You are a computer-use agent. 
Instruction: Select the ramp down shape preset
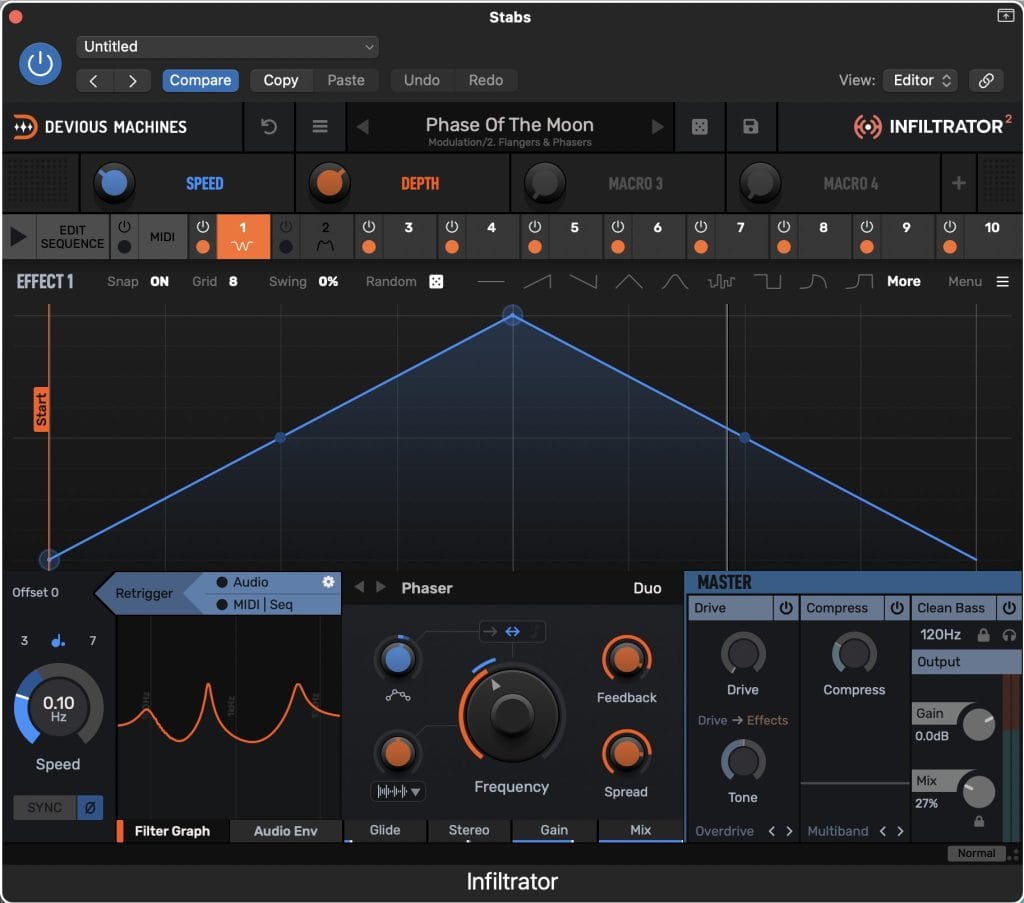point(583,281)
